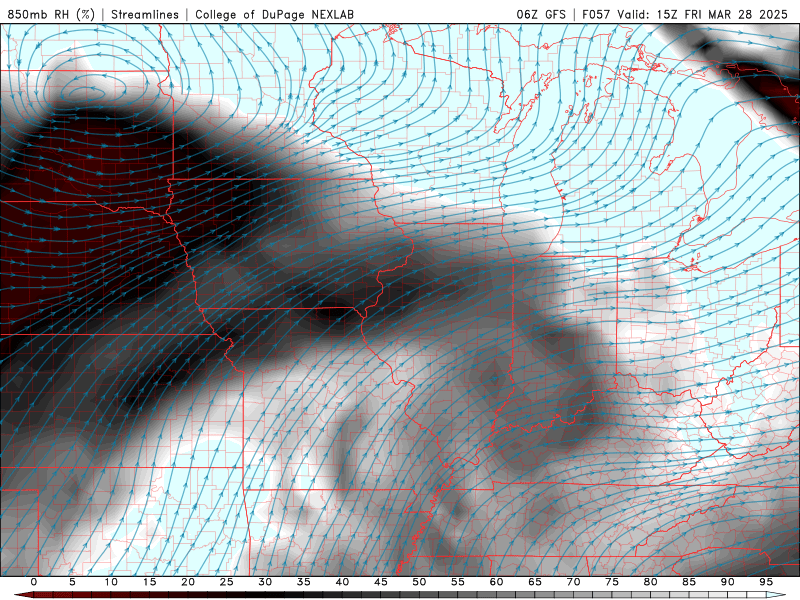
Task: Click the "40" label on color scale
Action: pyautogui.click(x=342, y=582)
